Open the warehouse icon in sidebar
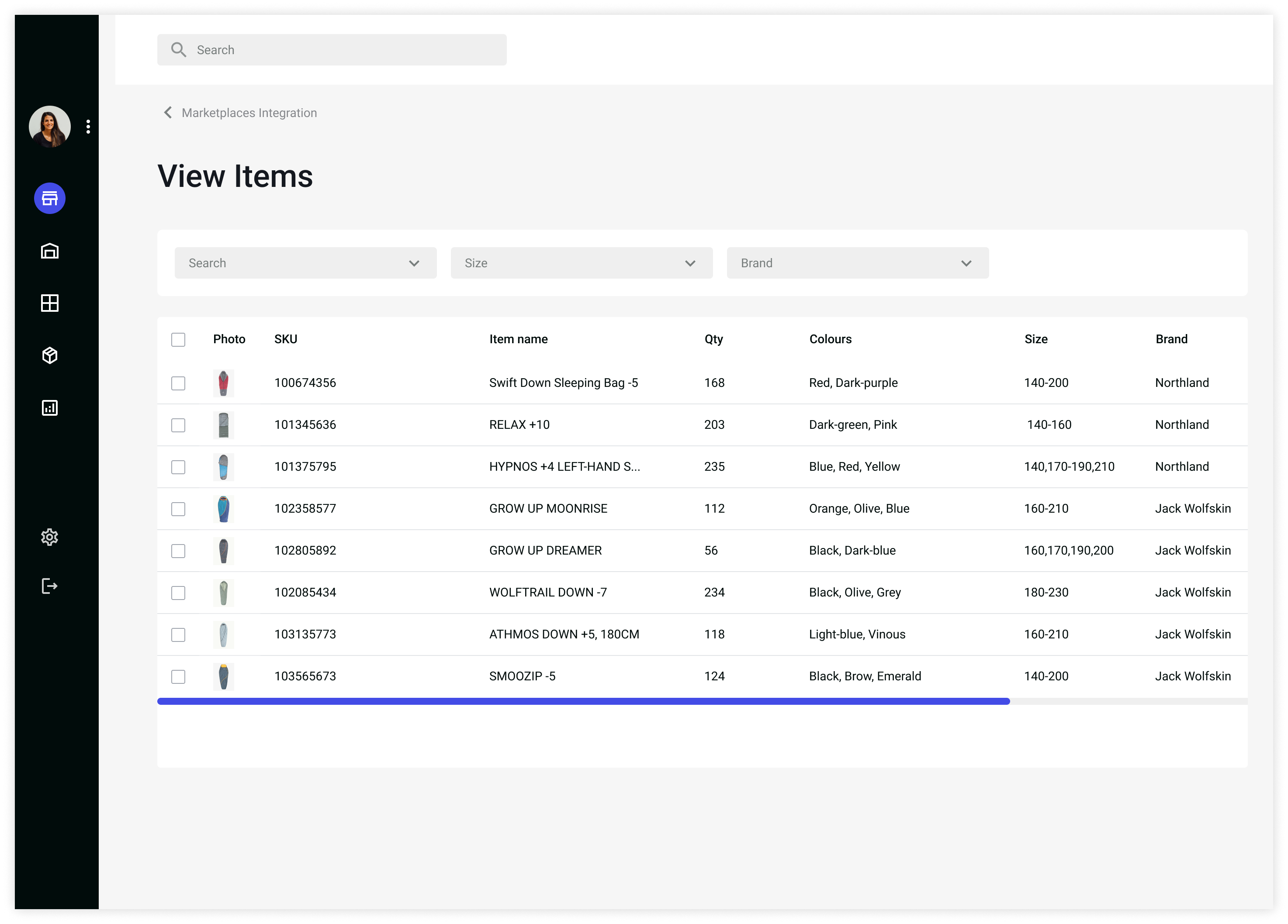 pos(50,251)
